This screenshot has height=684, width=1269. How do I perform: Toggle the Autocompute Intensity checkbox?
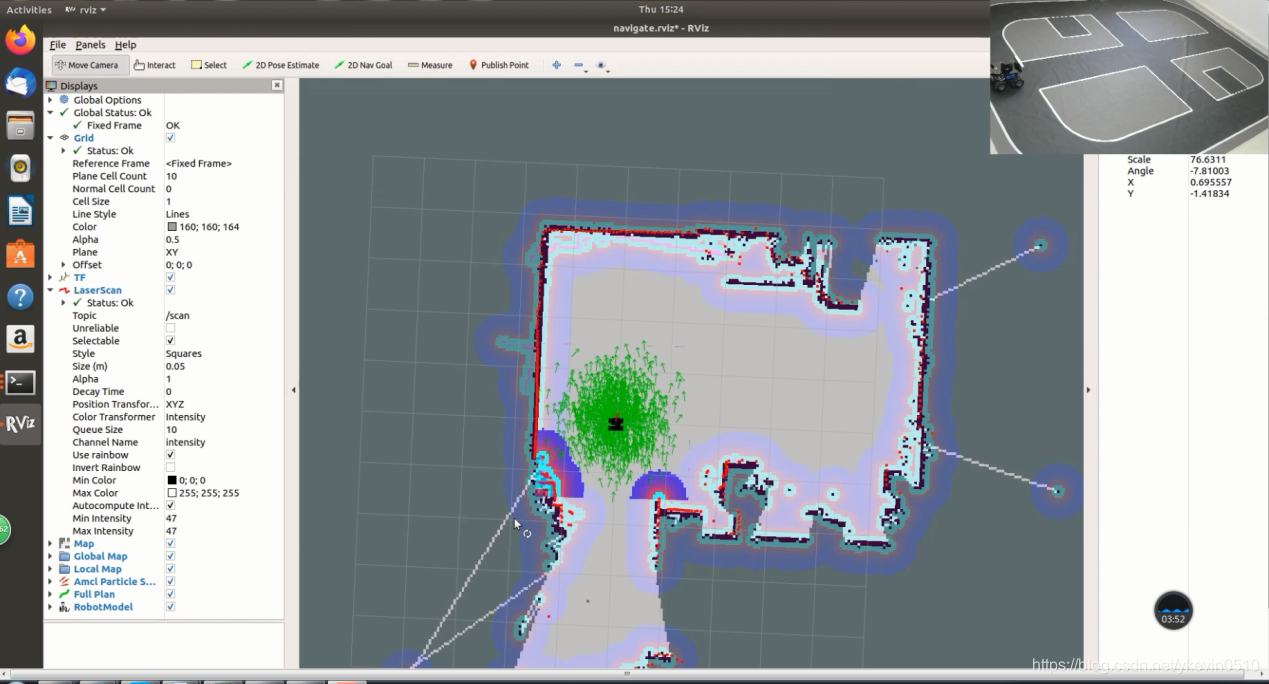170,505
